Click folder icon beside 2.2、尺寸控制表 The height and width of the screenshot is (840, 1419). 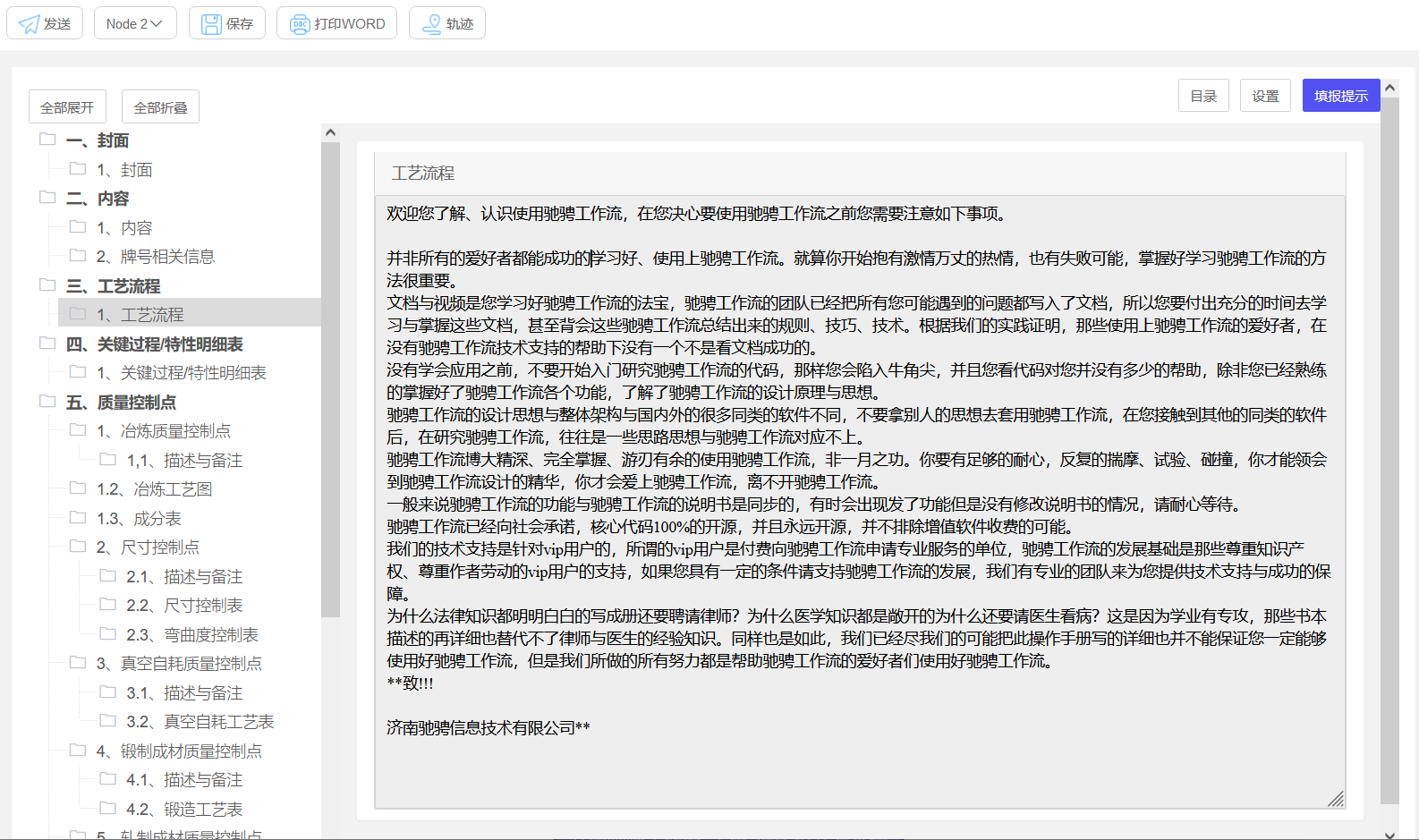108,604
